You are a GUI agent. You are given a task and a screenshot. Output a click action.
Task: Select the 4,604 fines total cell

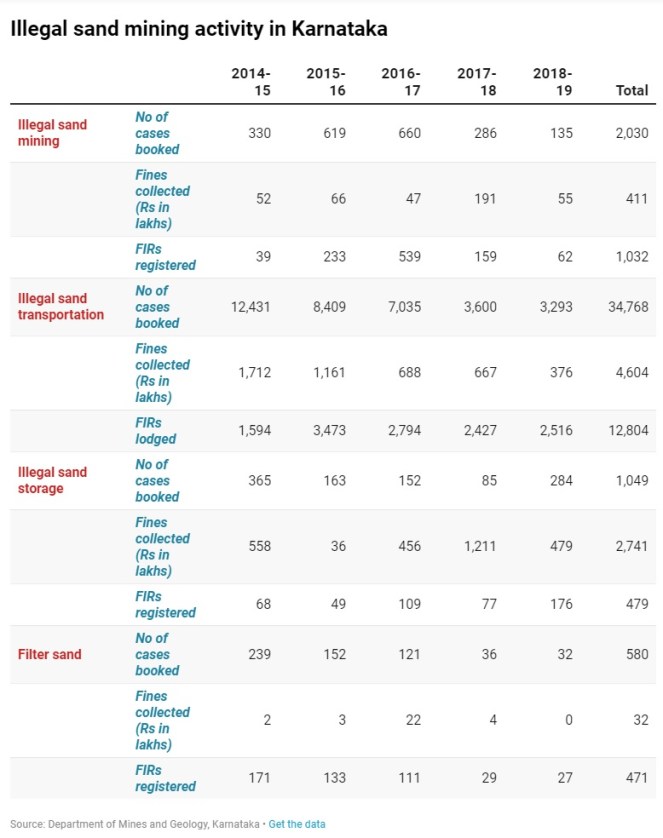631,373
